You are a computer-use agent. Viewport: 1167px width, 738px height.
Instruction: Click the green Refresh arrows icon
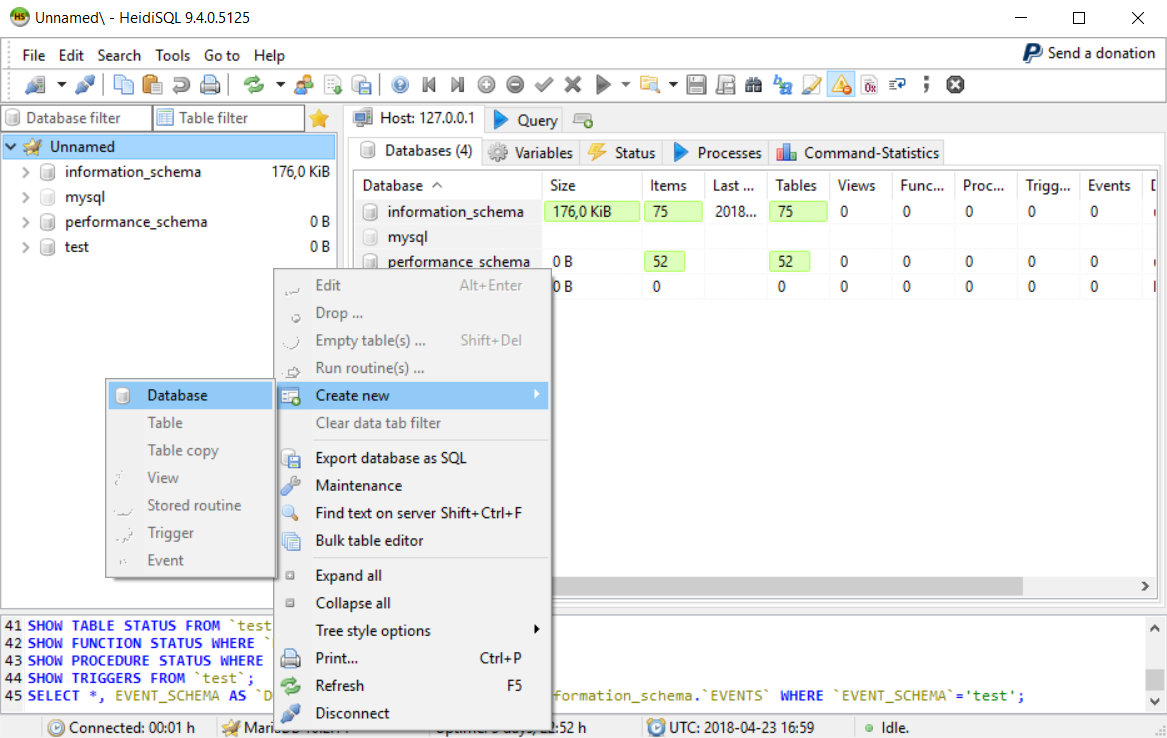click(254, 85)
